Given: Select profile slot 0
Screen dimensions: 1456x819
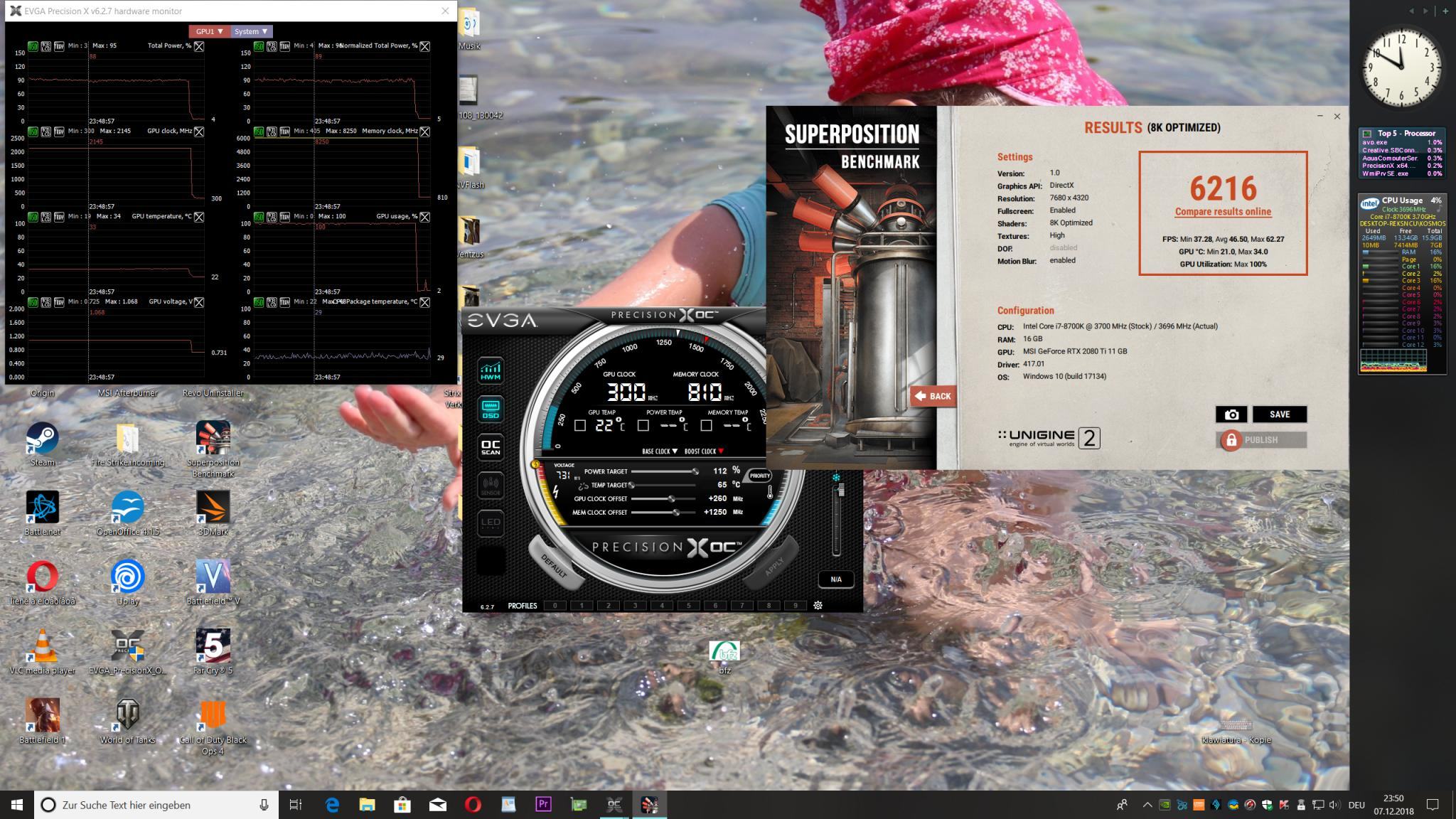Looking at the screenshot, I should (x=555, y=606).
